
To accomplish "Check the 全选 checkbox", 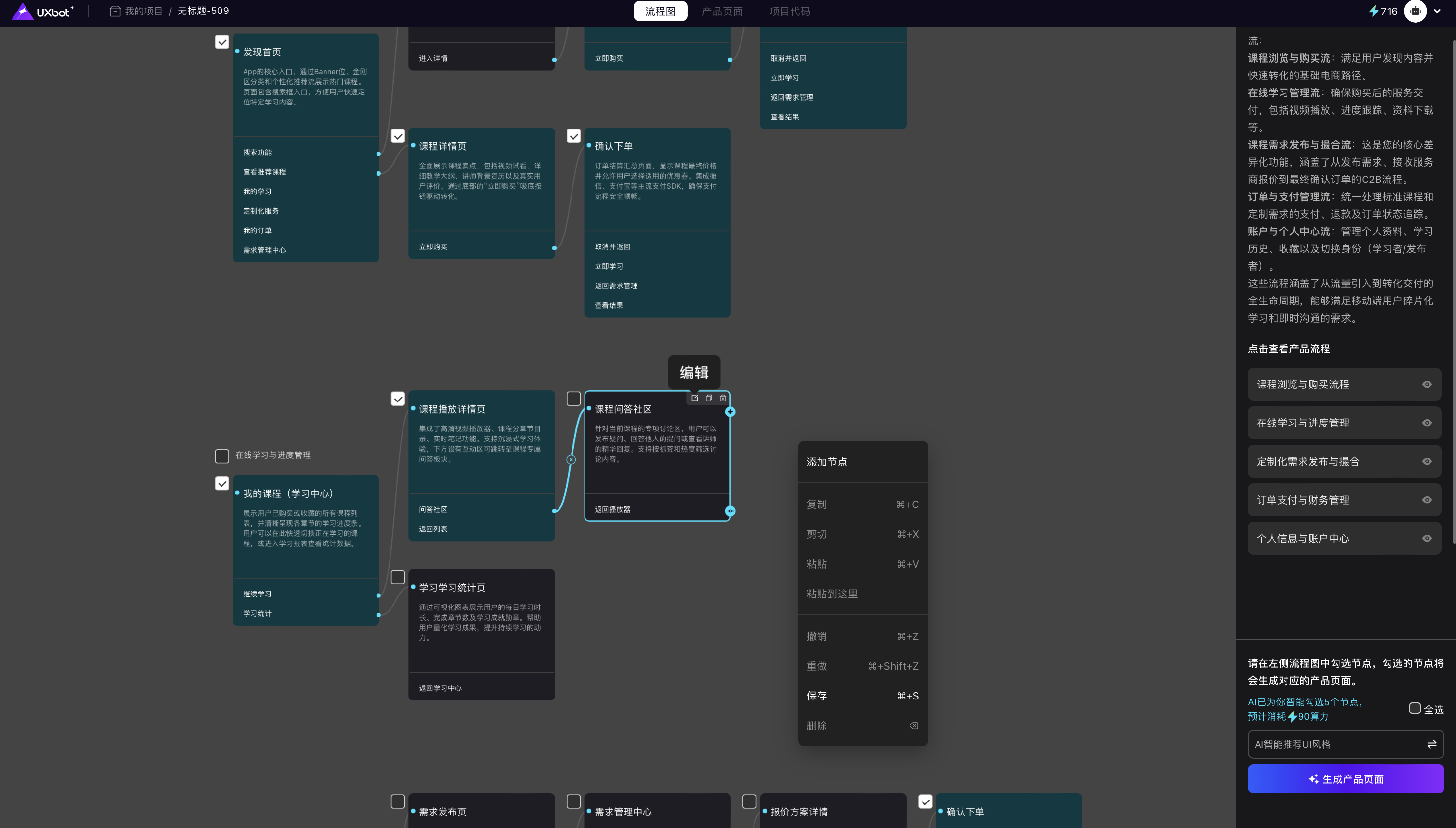I will tap(1415, 708).
